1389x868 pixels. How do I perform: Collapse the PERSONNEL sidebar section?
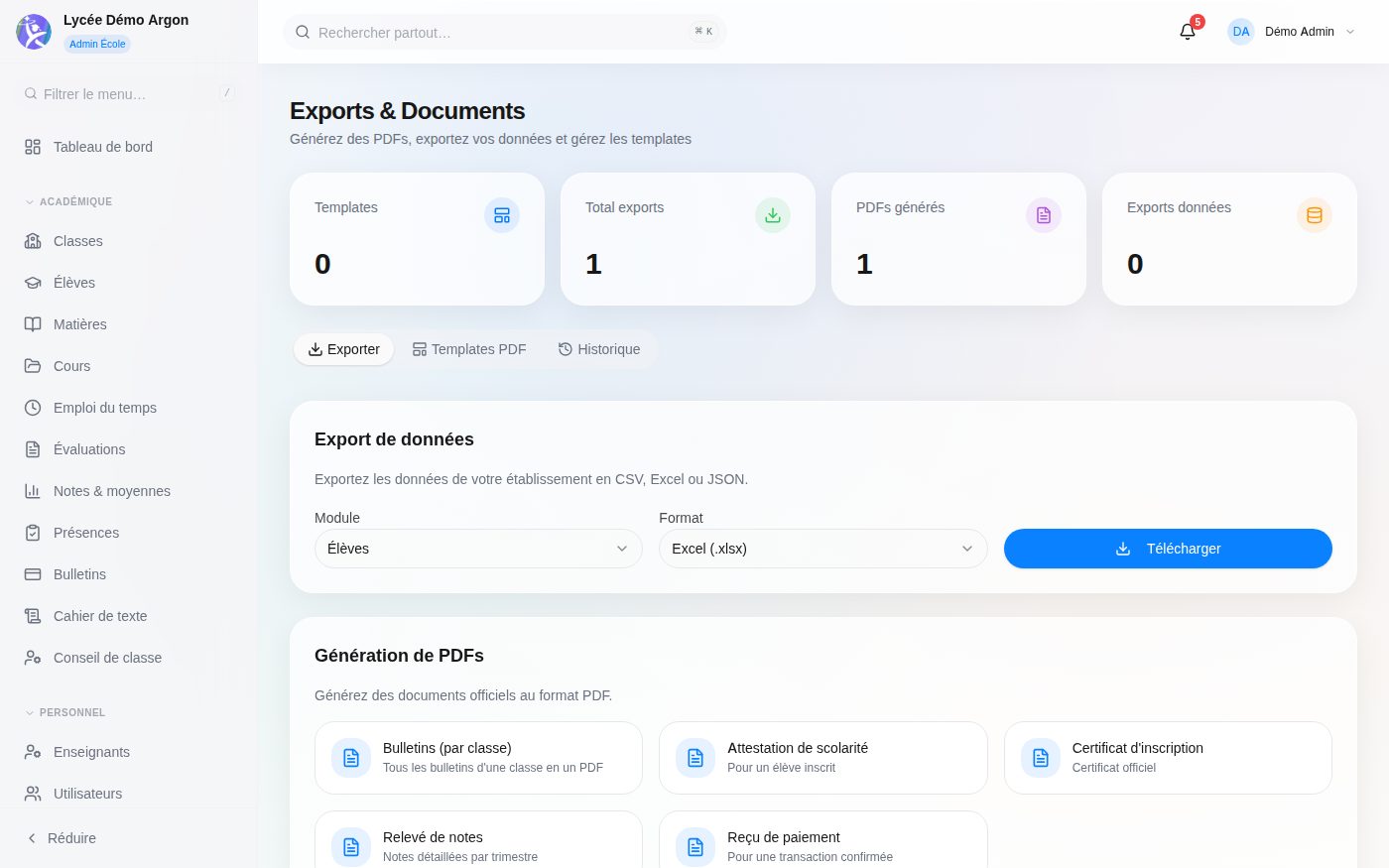tap(64, 712)
